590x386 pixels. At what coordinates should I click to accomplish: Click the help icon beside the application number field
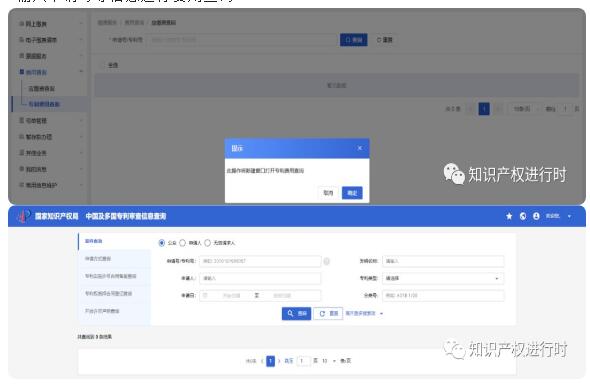click(x=327, y=261)
